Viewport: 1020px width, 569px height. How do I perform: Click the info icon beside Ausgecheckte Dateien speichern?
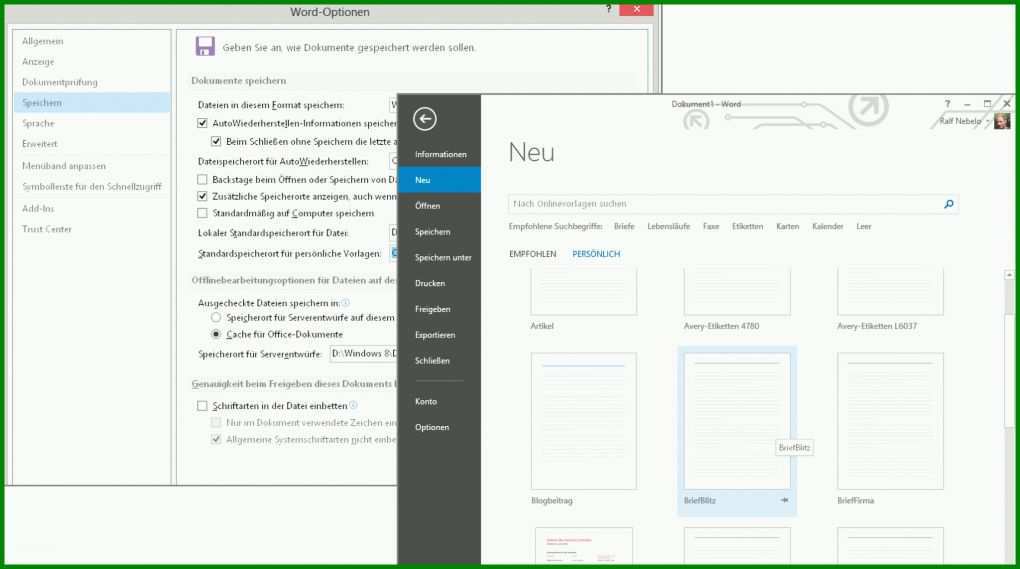345,302
